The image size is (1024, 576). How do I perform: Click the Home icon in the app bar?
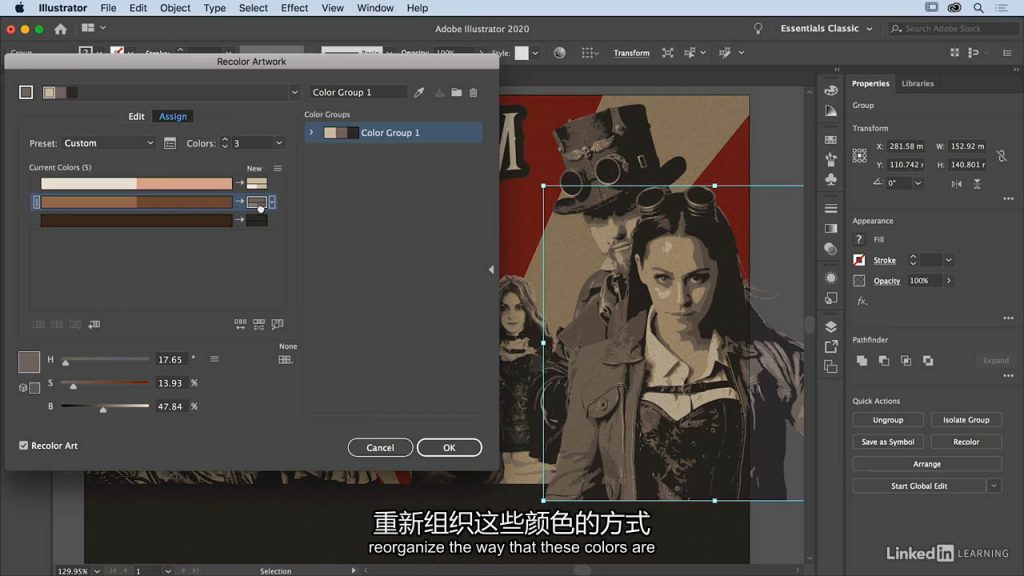[x=61, y=29]
